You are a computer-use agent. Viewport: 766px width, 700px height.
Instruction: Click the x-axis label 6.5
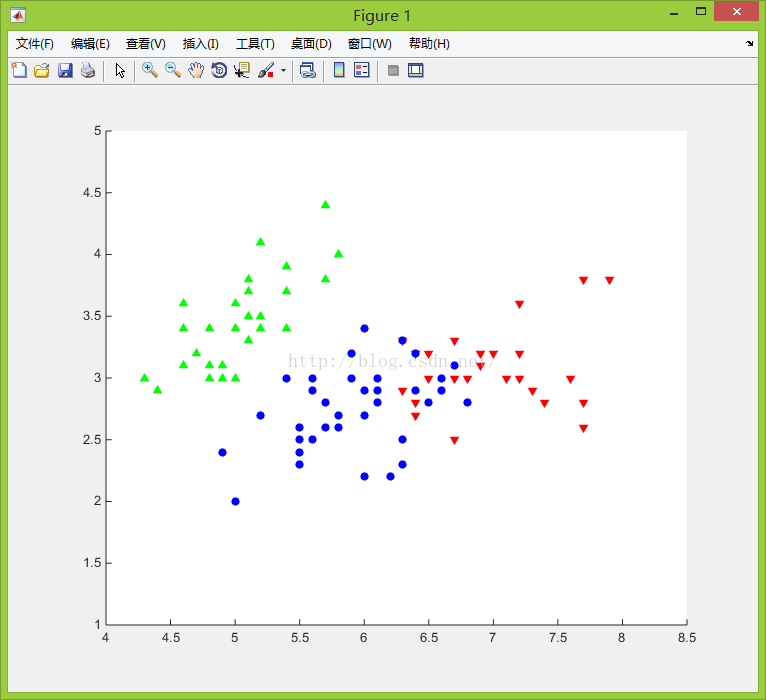429,638
